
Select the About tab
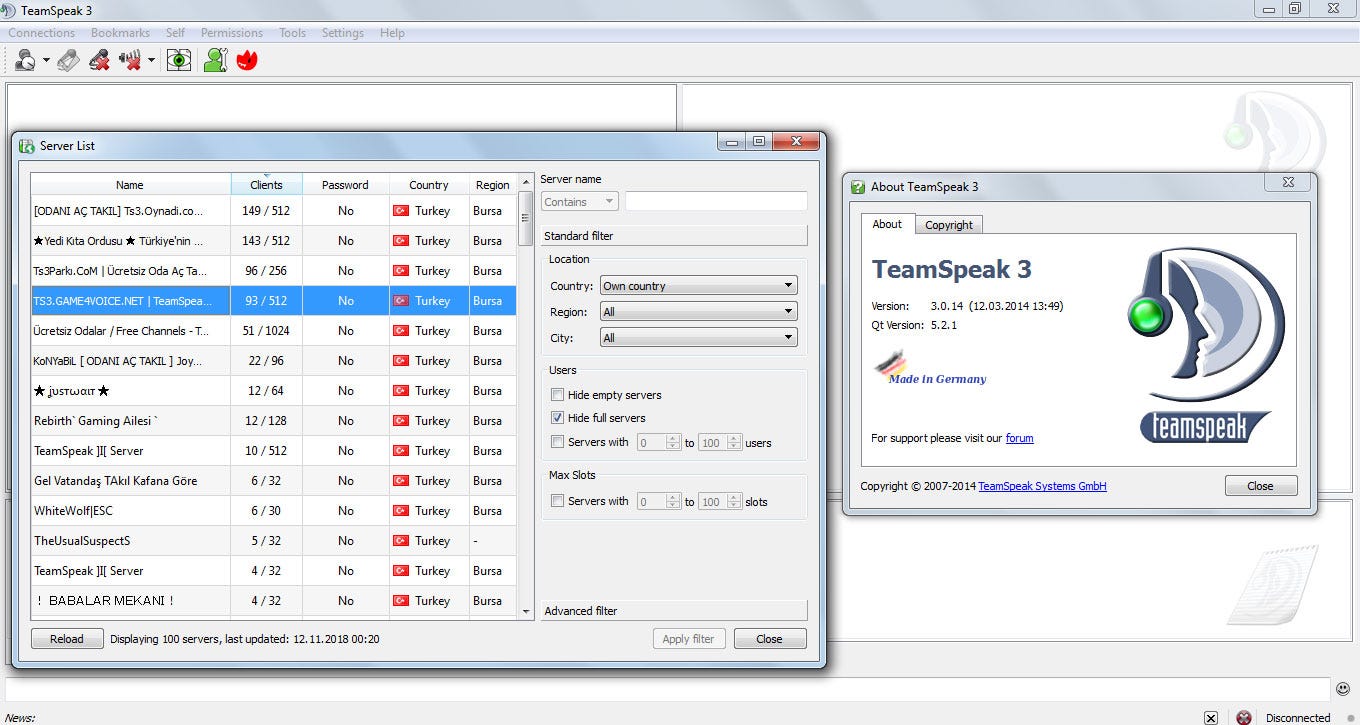click(x=887, y=224)
